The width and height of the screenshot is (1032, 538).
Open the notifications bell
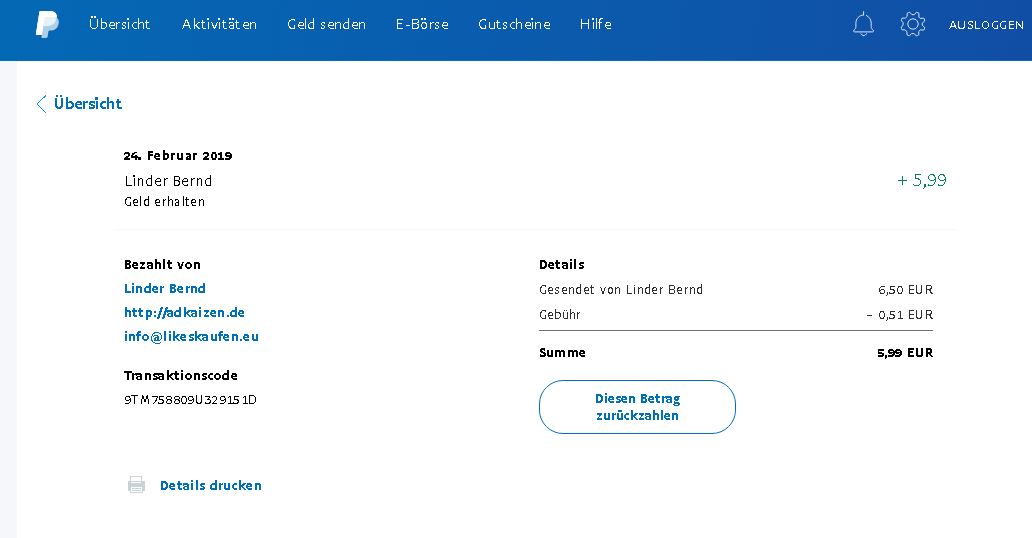pos(863,25)
